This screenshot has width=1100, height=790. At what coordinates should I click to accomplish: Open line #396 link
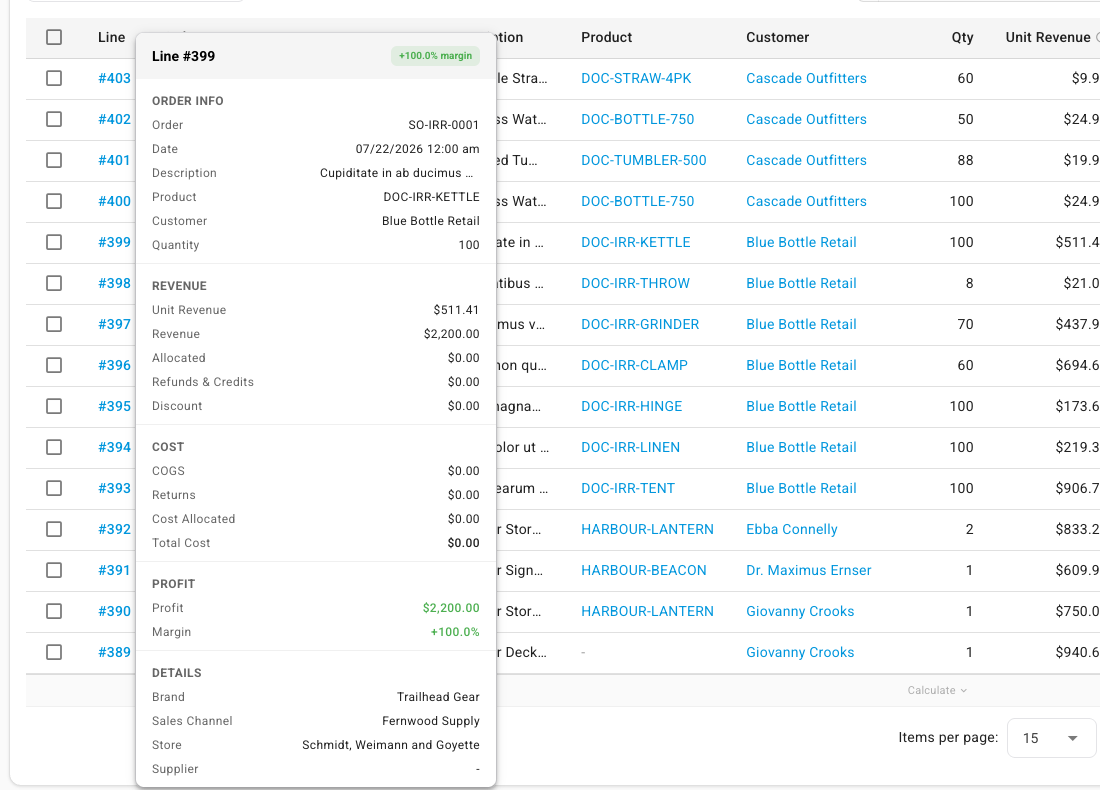(114, 365)
